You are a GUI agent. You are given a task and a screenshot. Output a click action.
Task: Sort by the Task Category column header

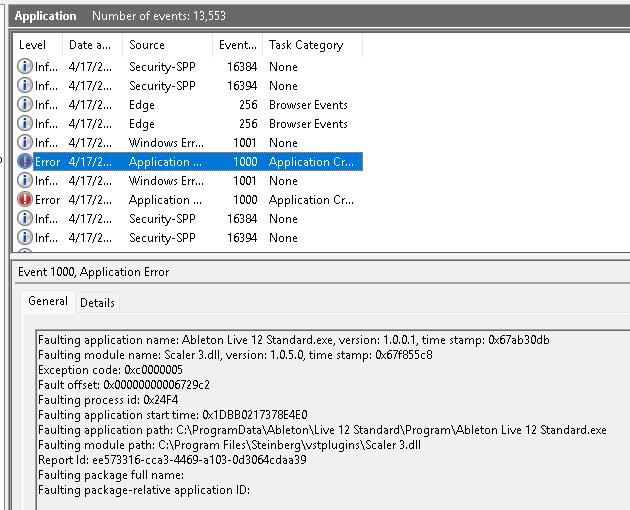312,45
